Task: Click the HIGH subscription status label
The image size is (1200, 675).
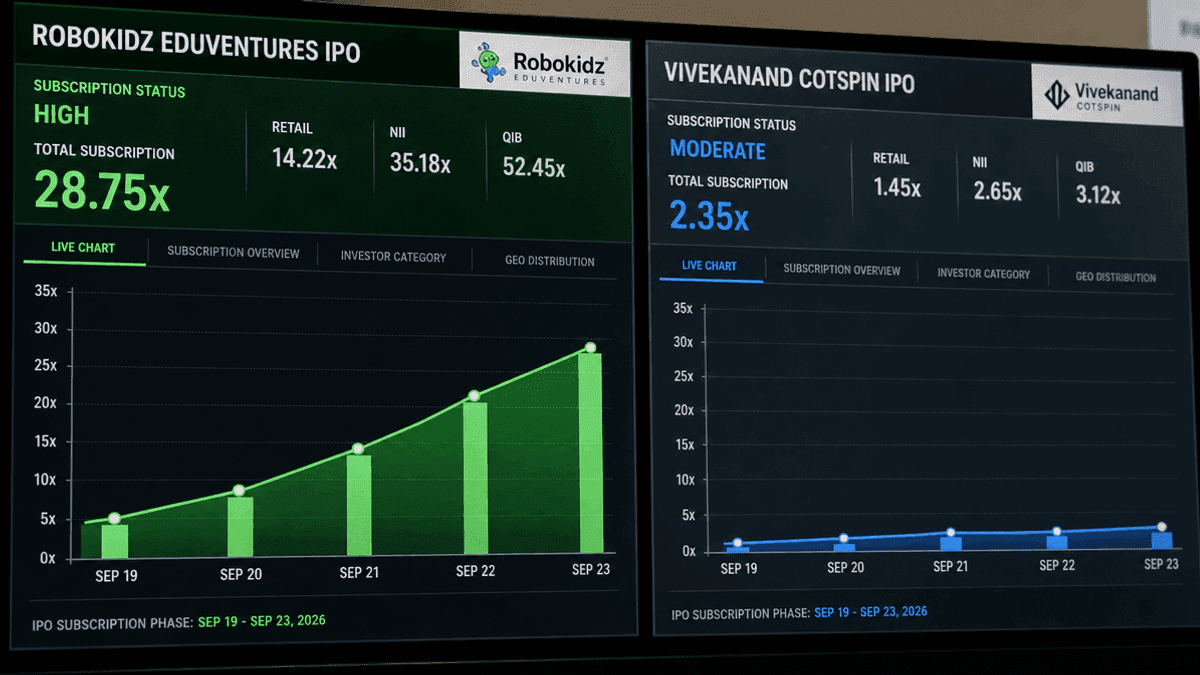Action: 62,115
